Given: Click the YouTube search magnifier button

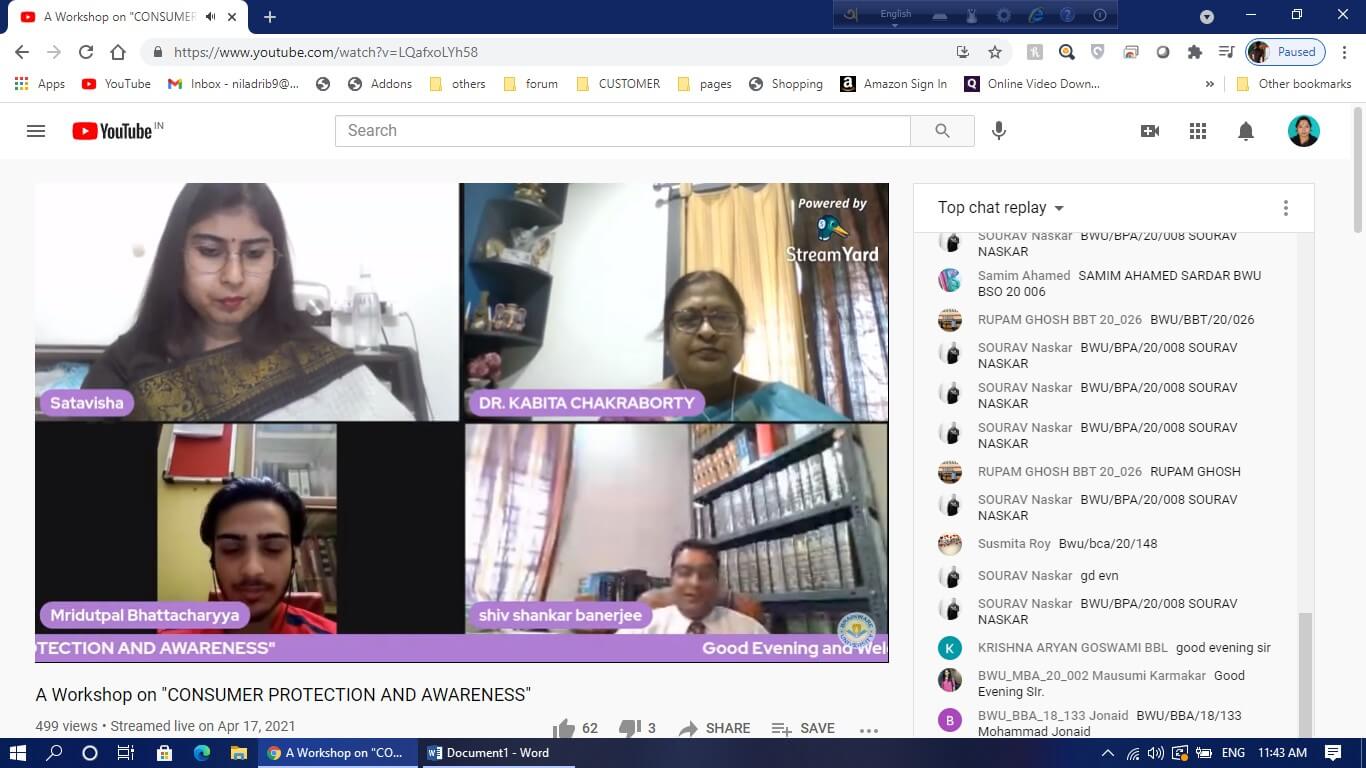Looking at the screenshot, I should pos(942,131).
